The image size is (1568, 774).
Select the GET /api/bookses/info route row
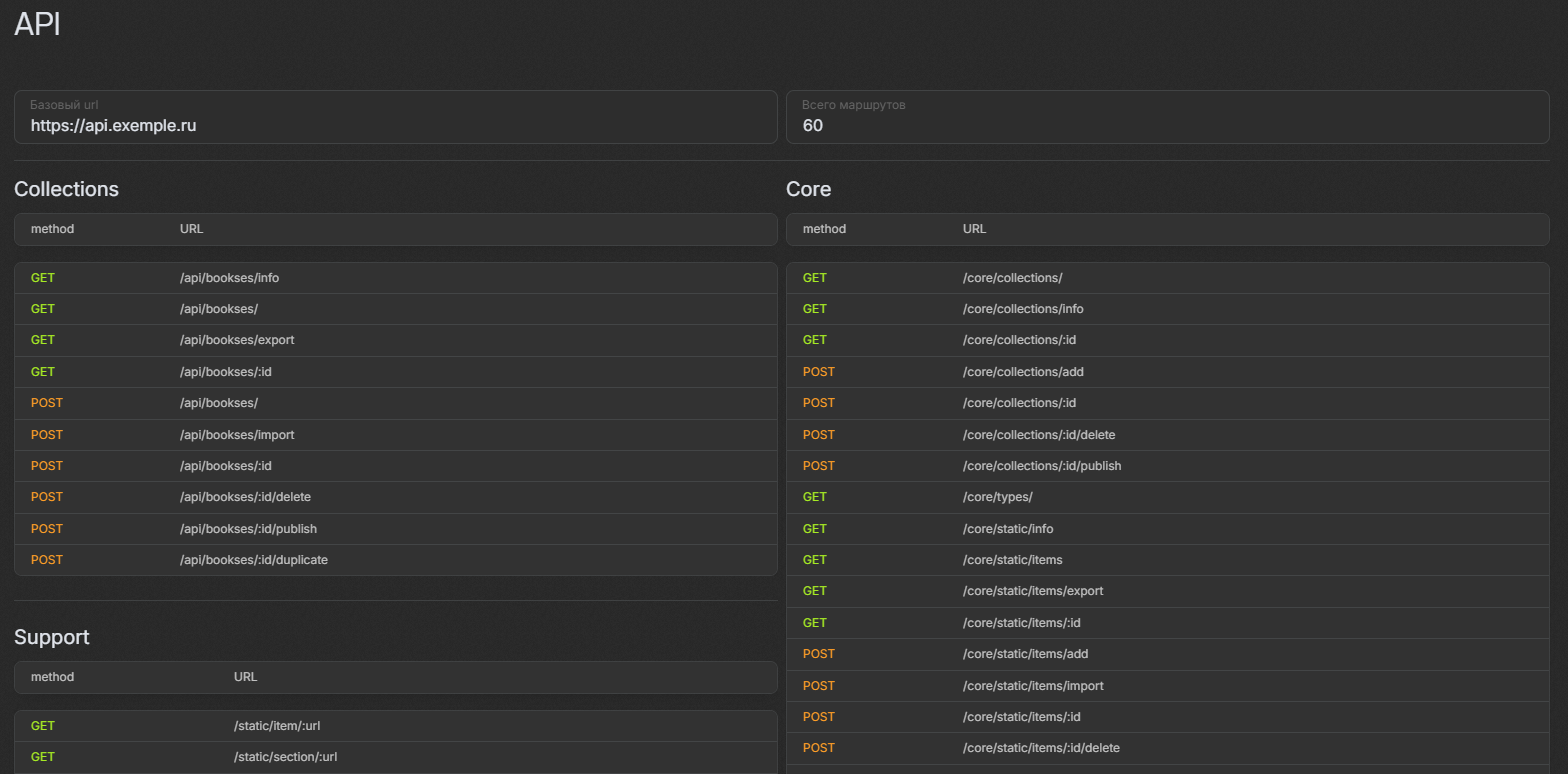click(395, 278)
